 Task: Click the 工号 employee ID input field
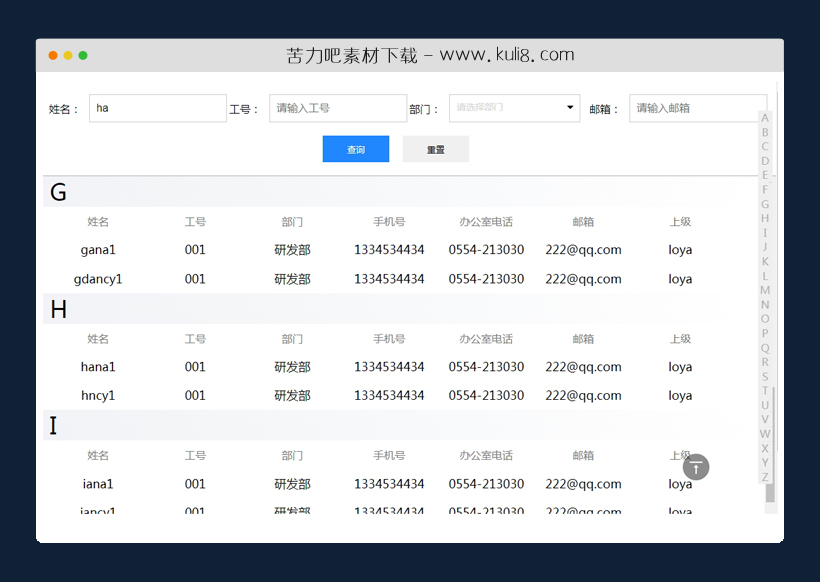click(337, 108)
